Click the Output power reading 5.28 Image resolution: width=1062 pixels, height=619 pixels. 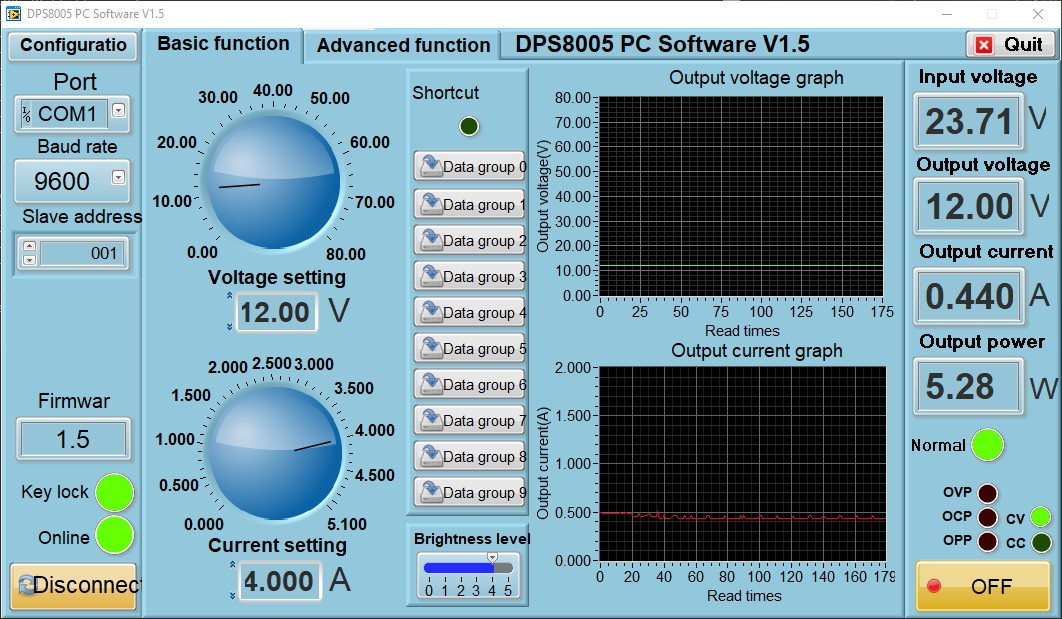(968, 386)
